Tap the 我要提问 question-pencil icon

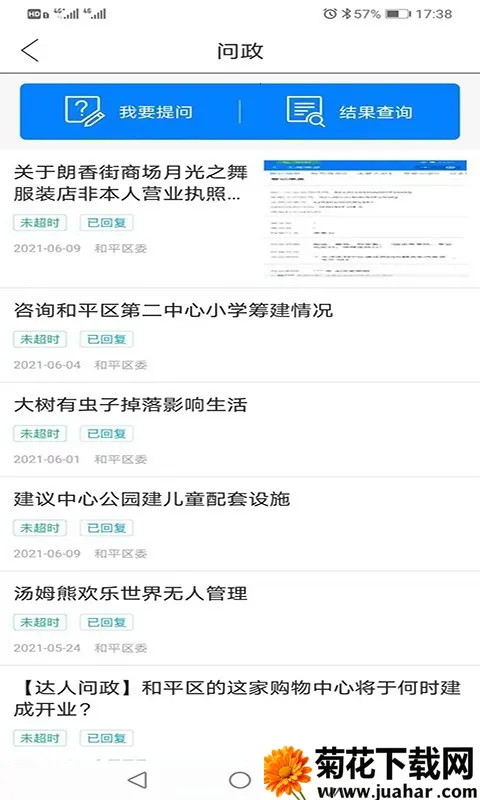84,111
